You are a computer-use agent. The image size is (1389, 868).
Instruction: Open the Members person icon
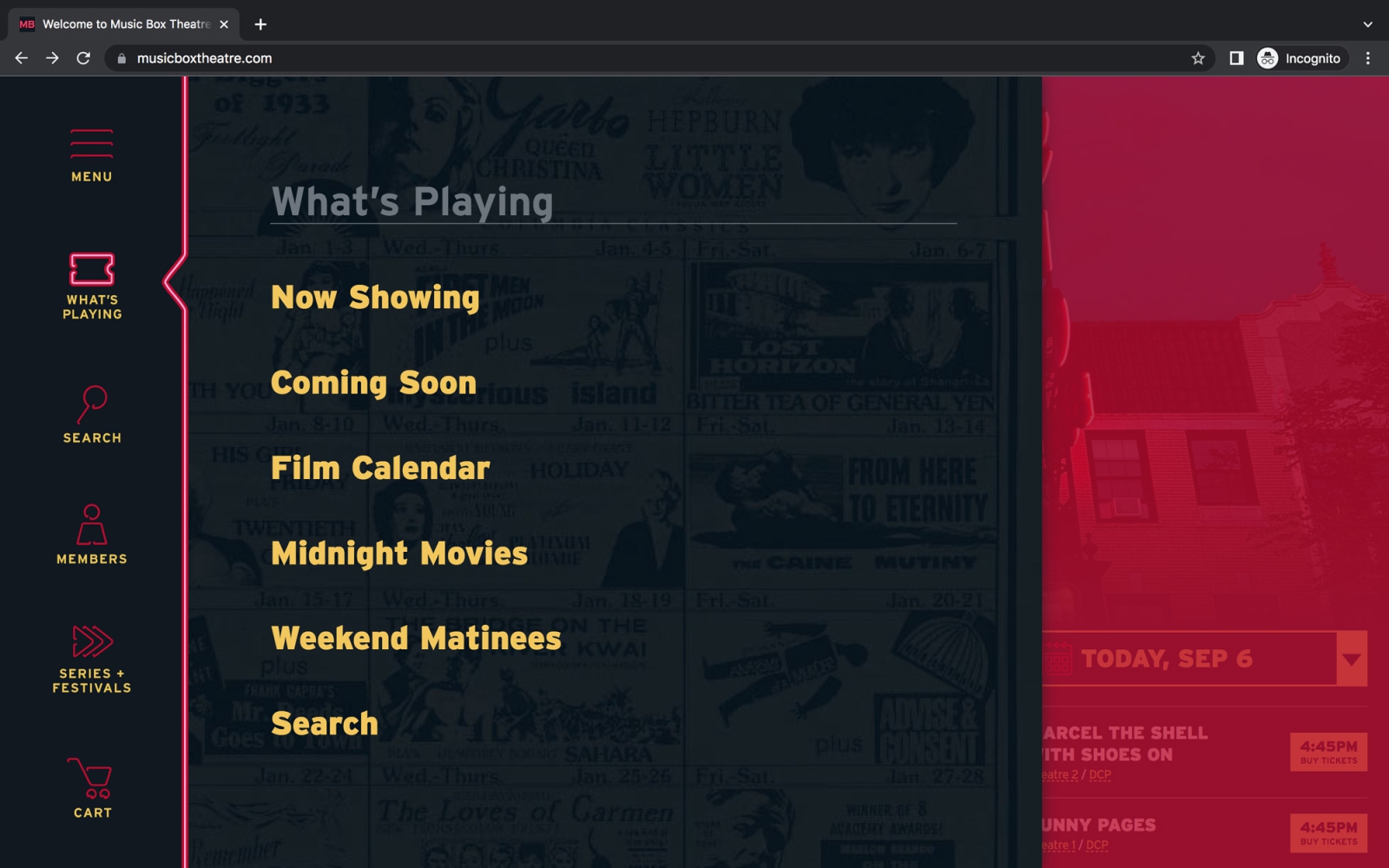point(91,524)
